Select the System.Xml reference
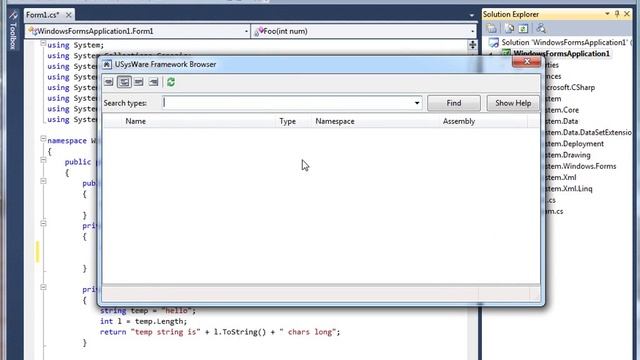Image resolution: width=640 pixels, height=360 pixels. coord(561,177)
